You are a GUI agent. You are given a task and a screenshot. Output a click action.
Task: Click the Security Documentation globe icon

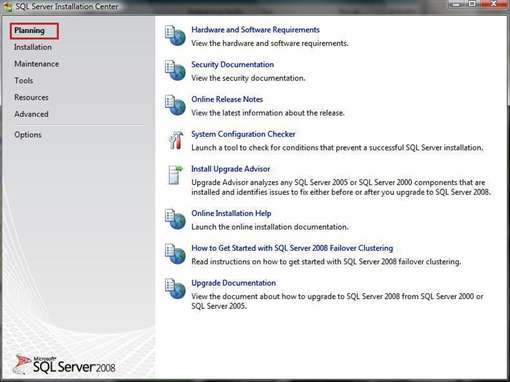coord(175,70)
